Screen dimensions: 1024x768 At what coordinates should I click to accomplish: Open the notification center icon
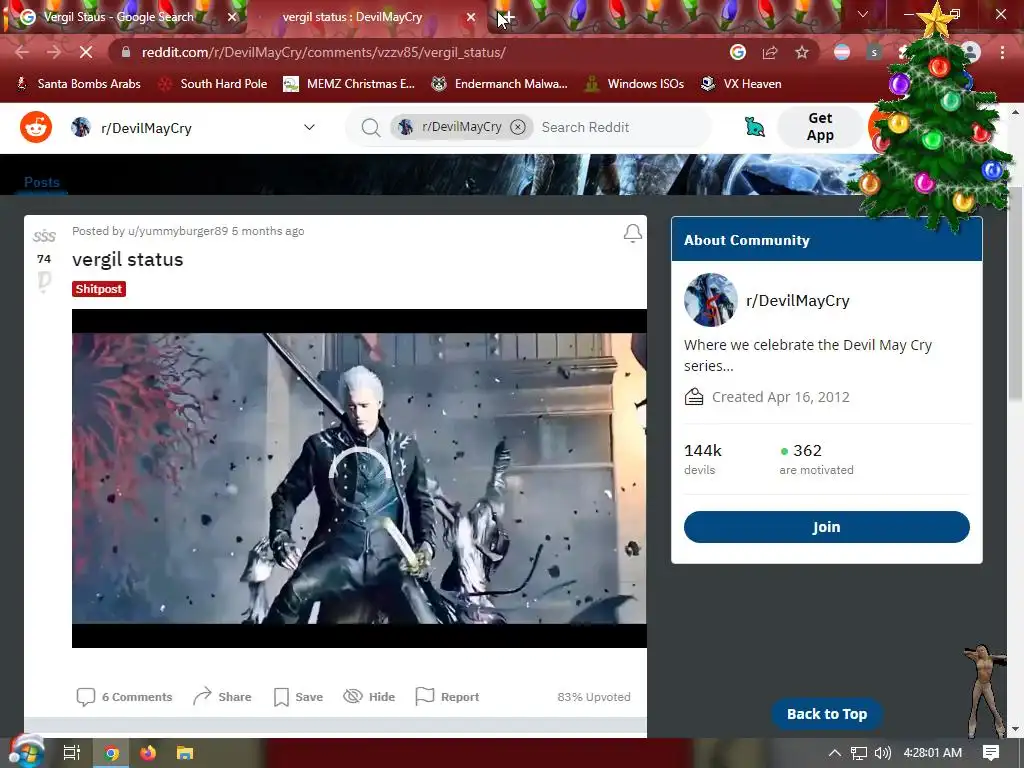click(991, 753)
